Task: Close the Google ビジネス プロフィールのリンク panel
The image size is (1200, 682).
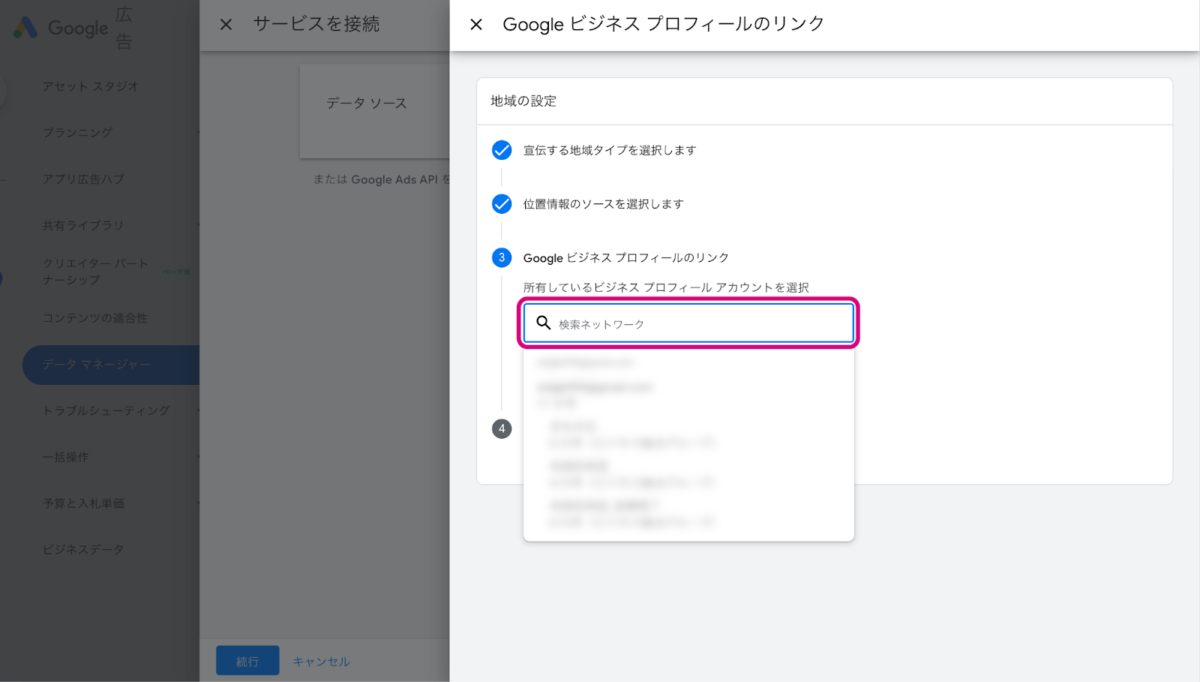Action: pyautogui.click(x=476, y=25)
